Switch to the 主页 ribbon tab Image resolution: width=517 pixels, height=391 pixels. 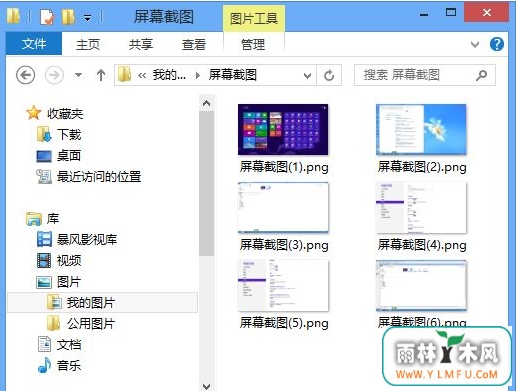tap(88, 44)
